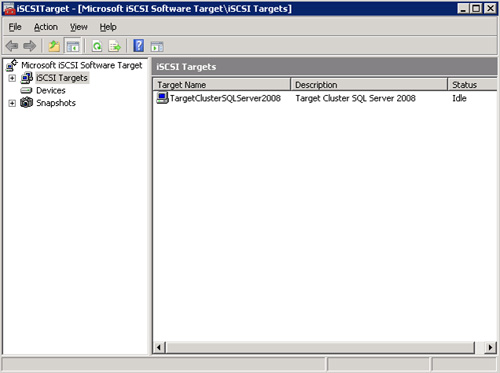Click the Devices disk icon in tree
Screen dimensions: 500x373
pos(26,90)
